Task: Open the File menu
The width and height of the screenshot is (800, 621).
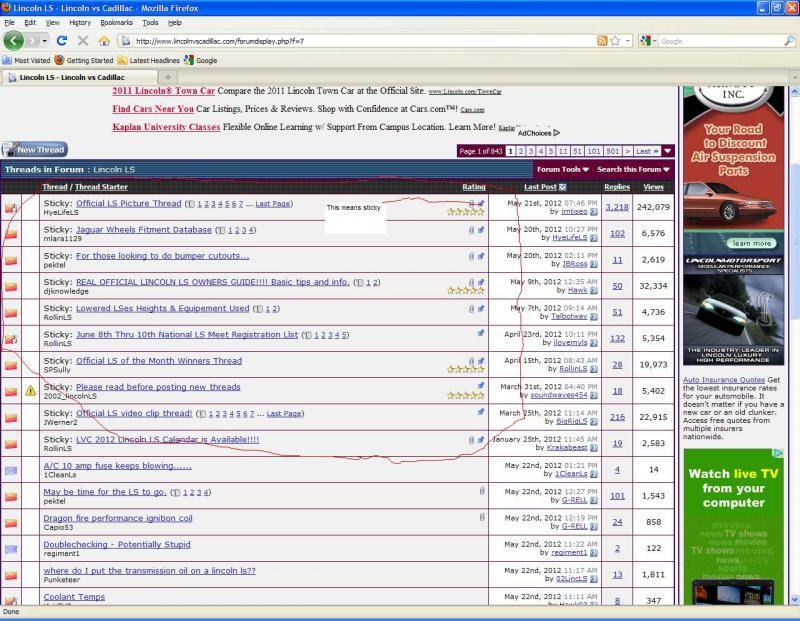Action: (9, 23)
